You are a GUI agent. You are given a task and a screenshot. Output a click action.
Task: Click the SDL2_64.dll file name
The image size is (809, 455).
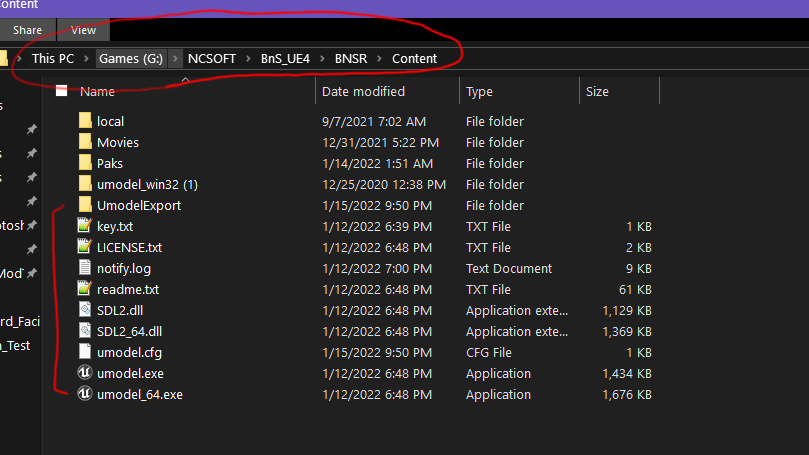pyautogui.click(x=130, y=332)
